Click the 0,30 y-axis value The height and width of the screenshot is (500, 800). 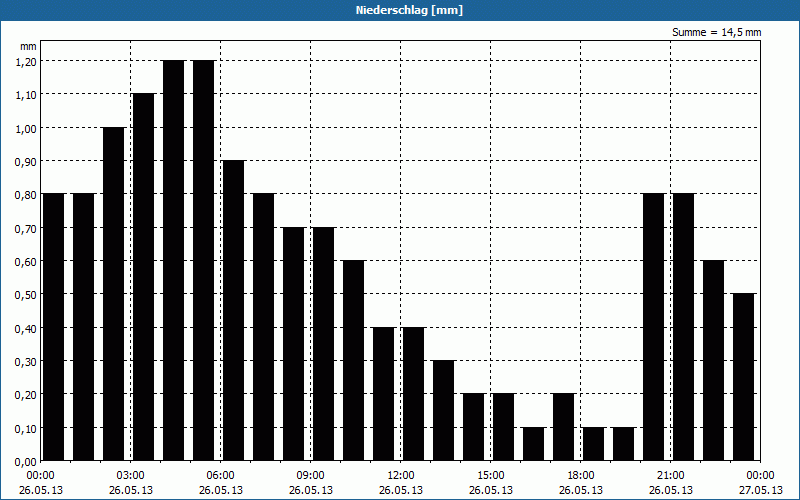point(26,361)
